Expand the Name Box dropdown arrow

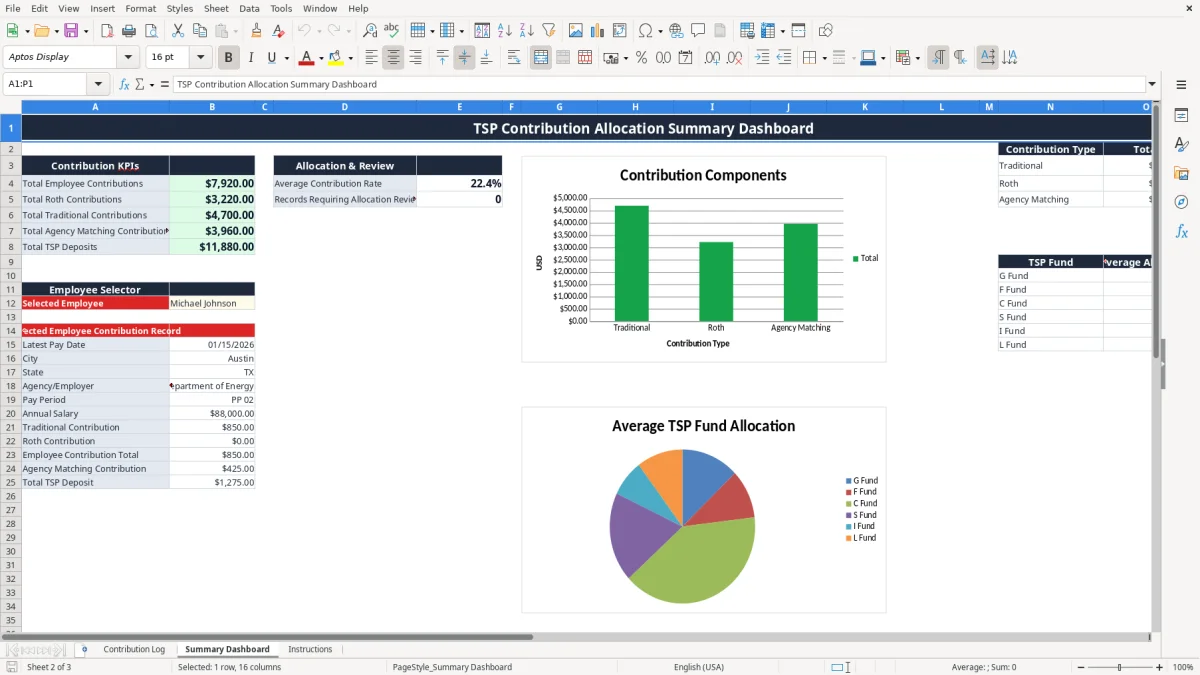pyautogui.click(x=98, y=84)
